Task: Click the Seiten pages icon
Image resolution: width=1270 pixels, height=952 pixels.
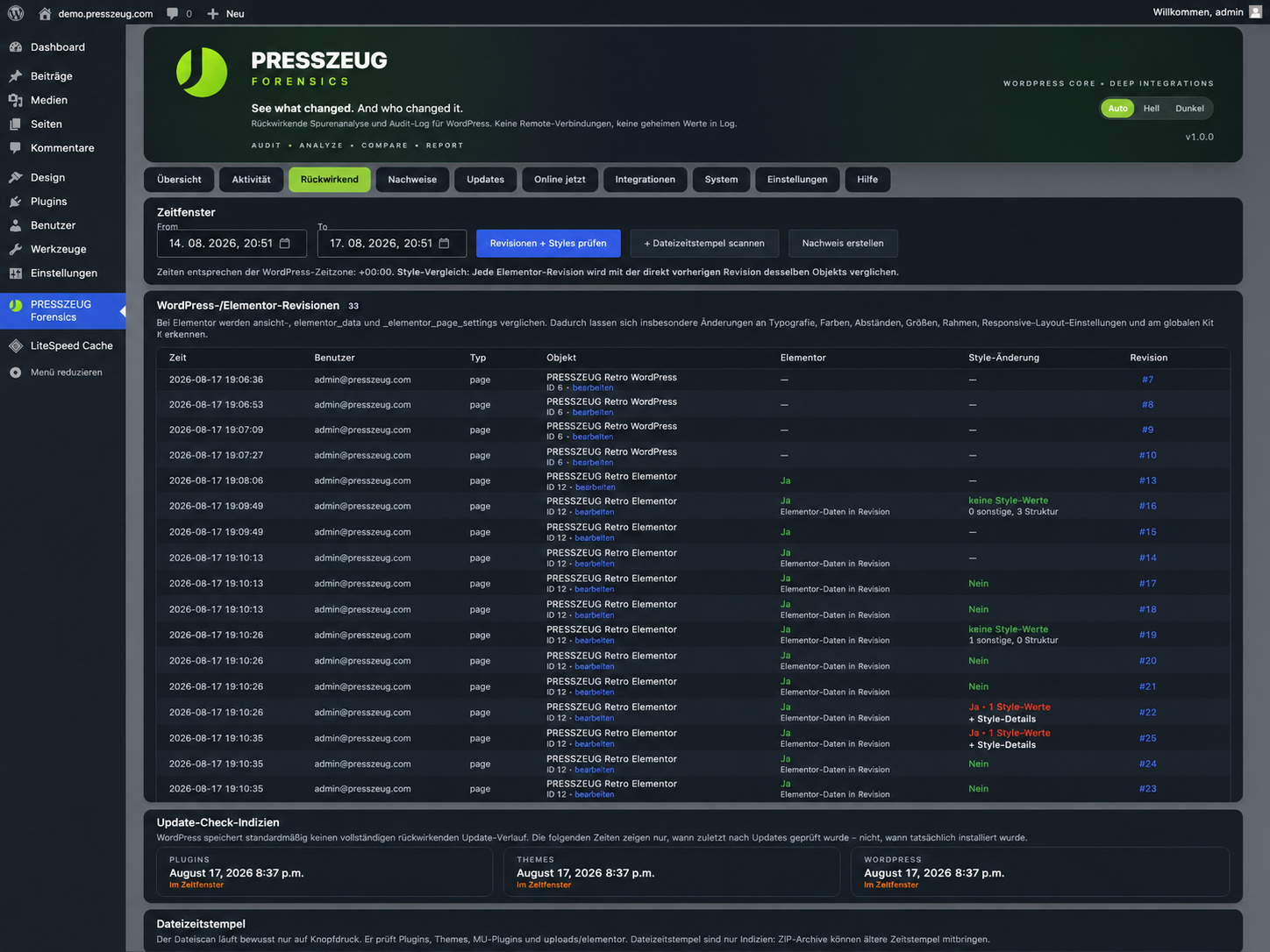Action: (x=16, y=124)
